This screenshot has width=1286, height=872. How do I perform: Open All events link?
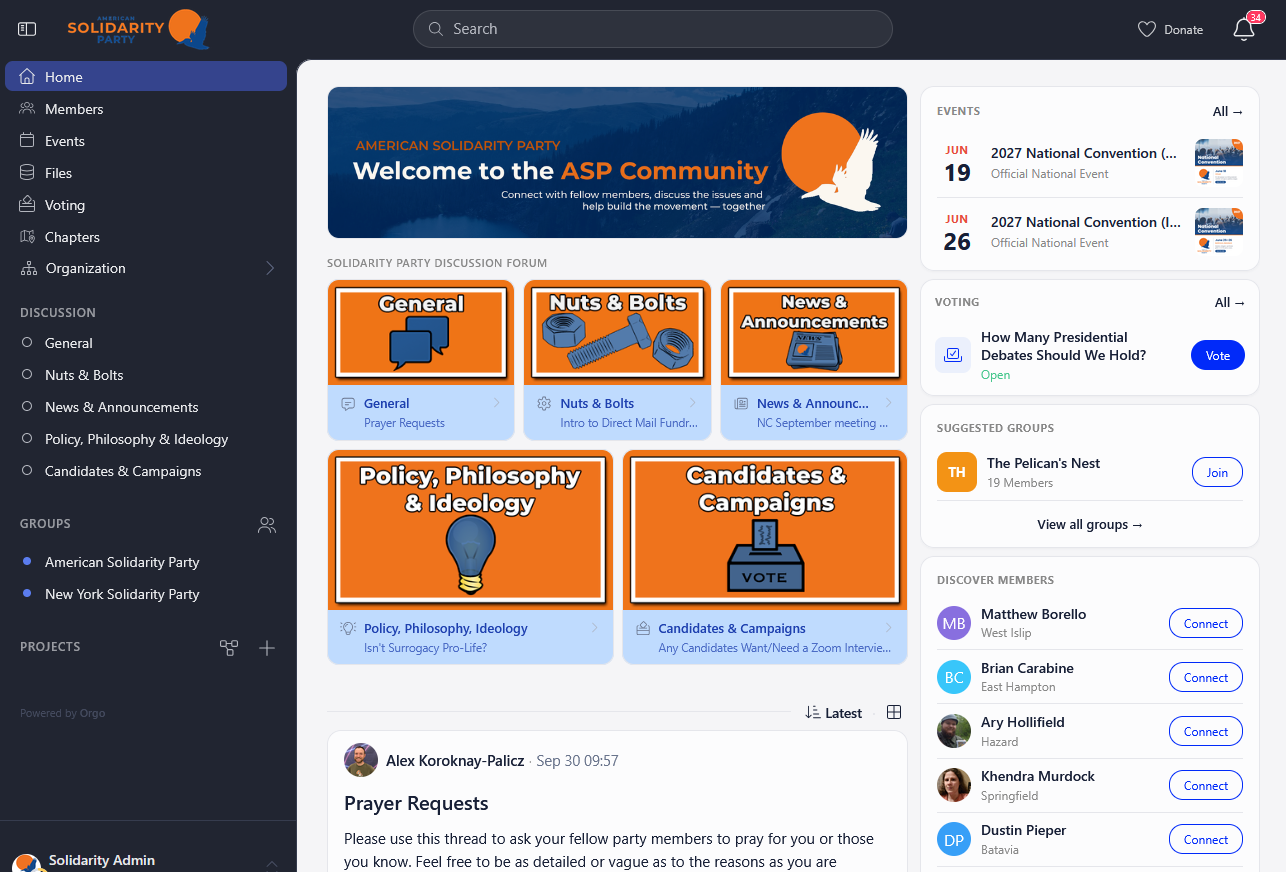click(x=1228, y=112)
